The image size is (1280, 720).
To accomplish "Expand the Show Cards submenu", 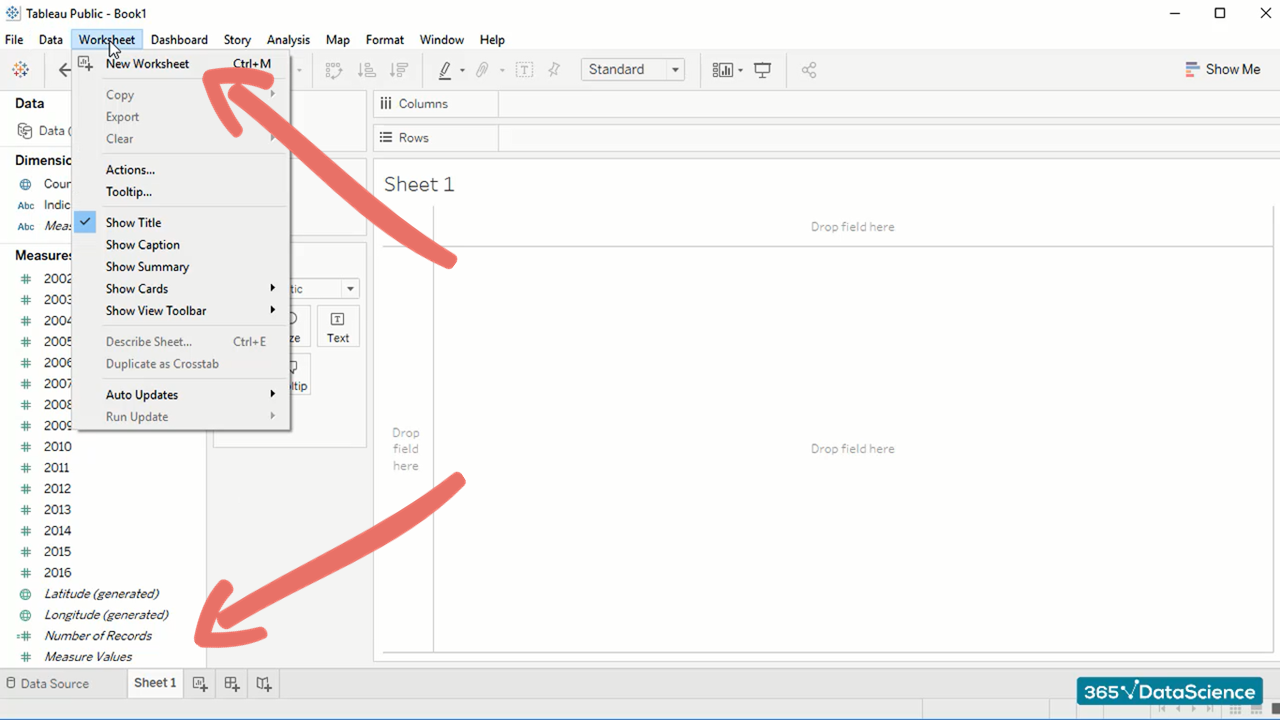I will 137,289.
